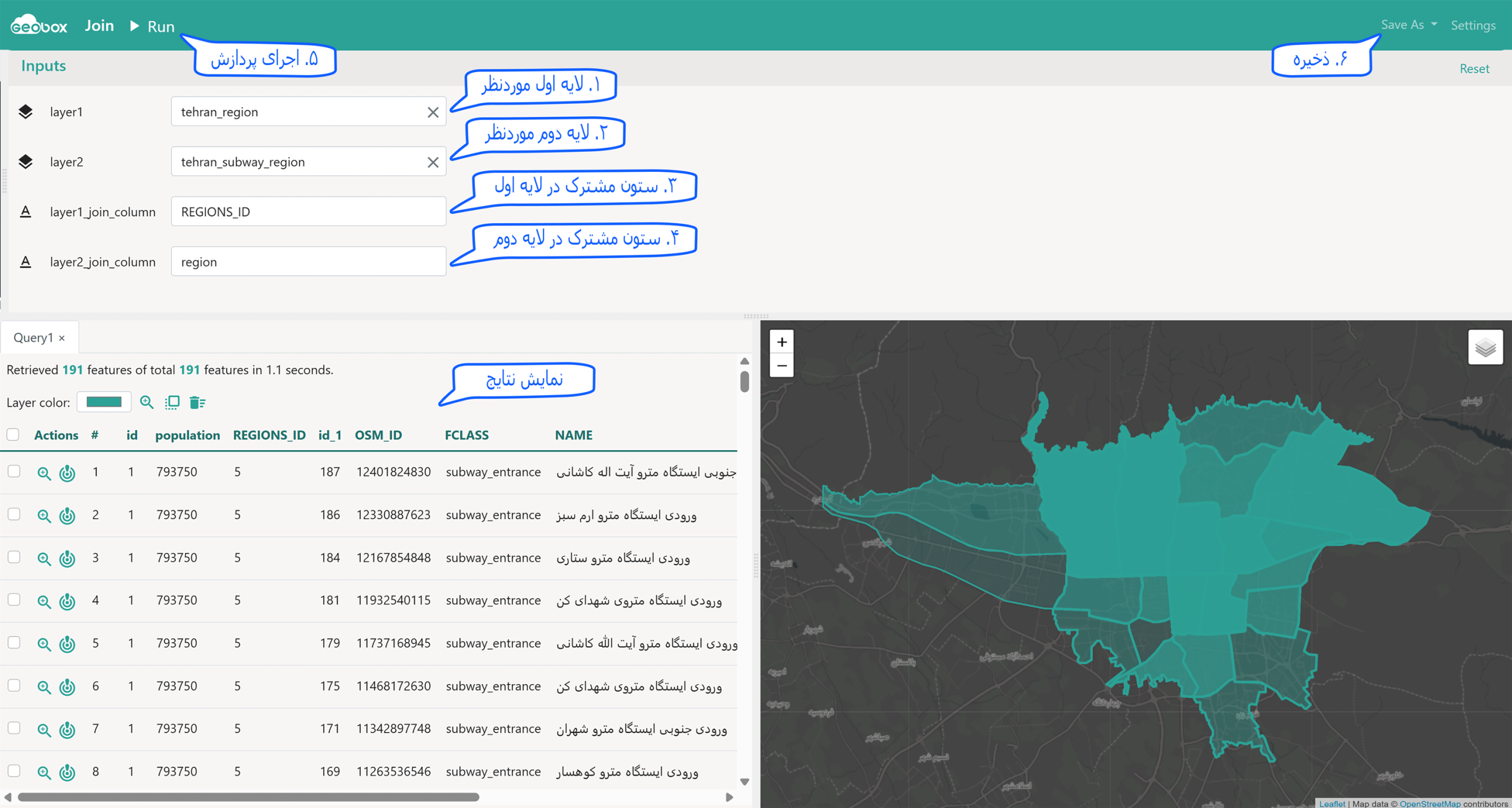Click the layer2 input field
Viewport: 1512px width, 808px height.
click(x=308, y=162)
